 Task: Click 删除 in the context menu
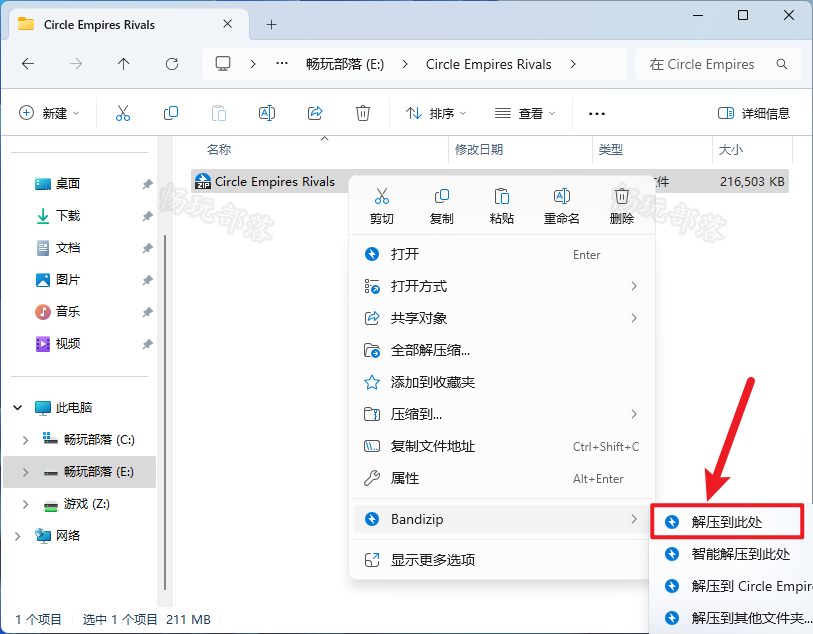[622, 206]
